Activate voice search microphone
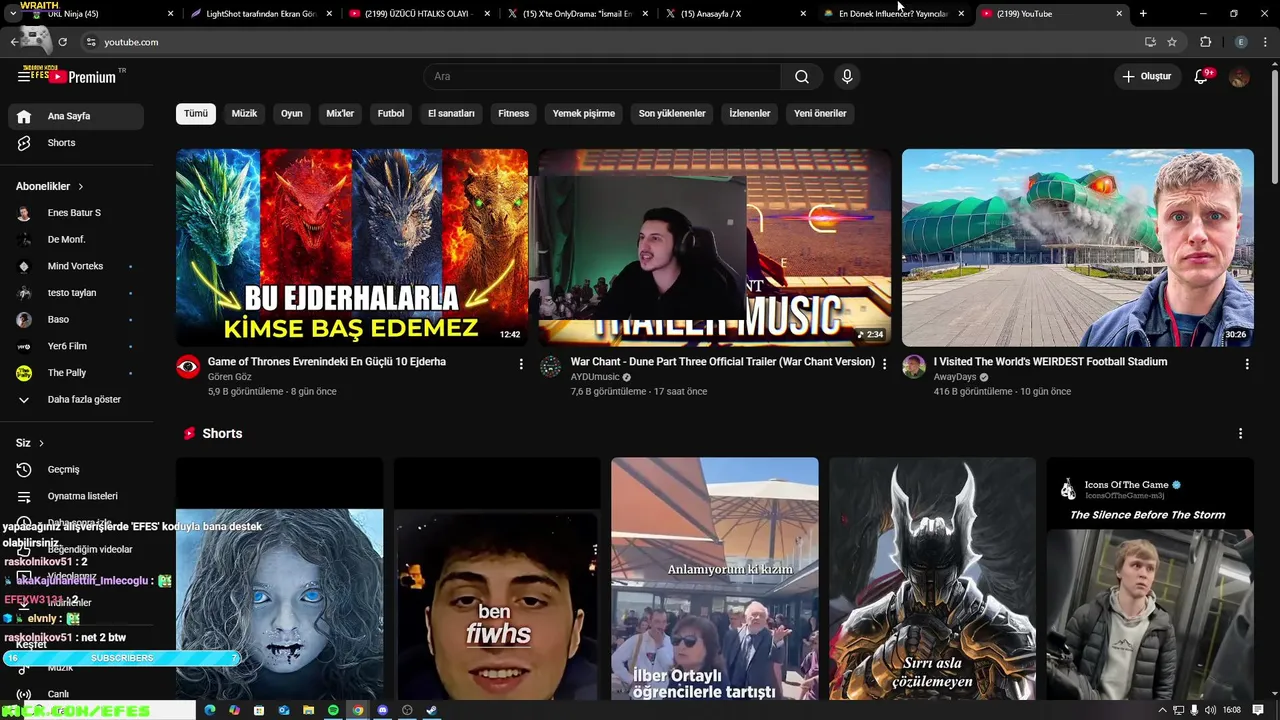The height and width of the screenshot is (720, 1280). pos(847,76)
